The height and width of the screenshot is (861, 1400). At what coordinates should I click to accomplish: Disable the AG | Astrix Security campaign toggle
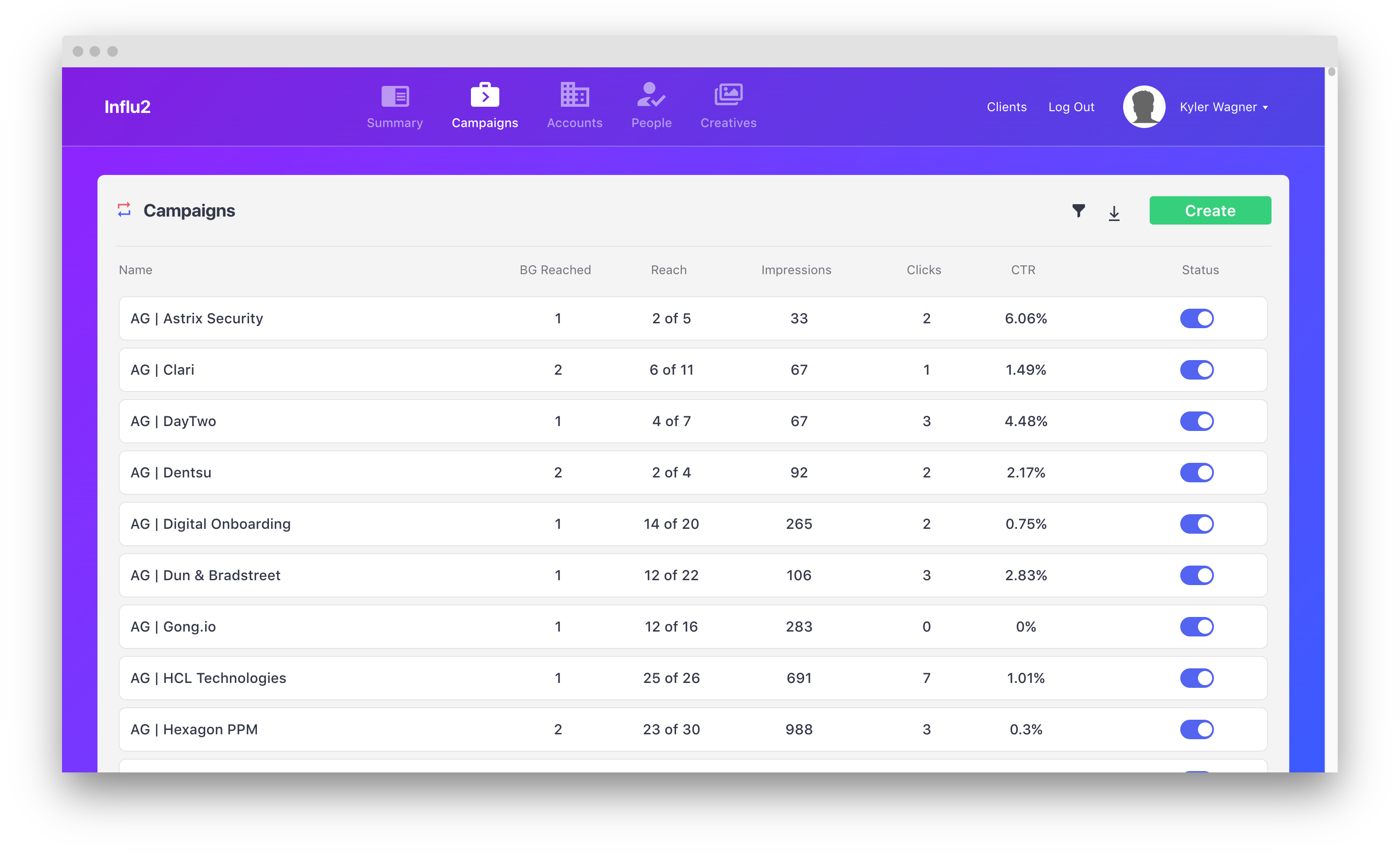point(1197,318)
